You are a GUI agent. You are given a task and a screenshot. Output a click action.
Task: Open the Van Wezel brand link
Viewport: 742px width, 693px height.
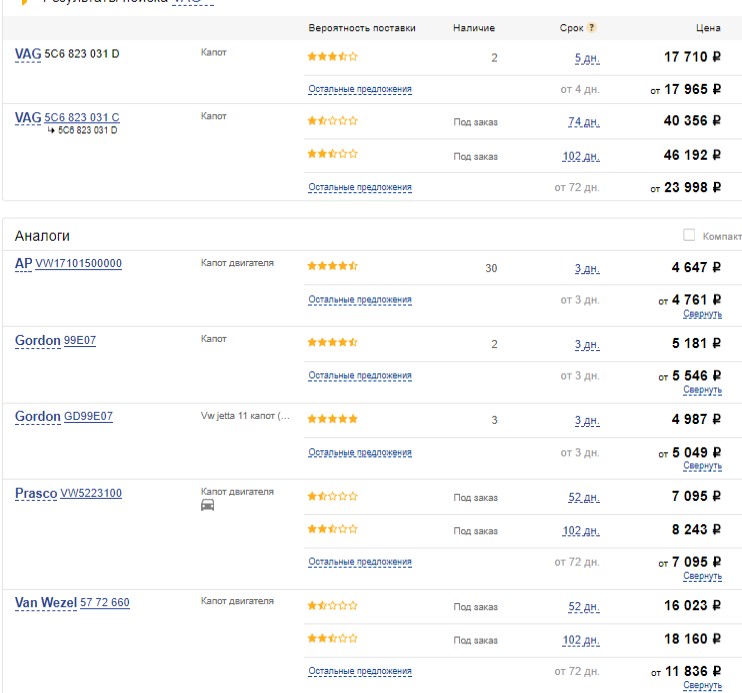click(46, 603)
